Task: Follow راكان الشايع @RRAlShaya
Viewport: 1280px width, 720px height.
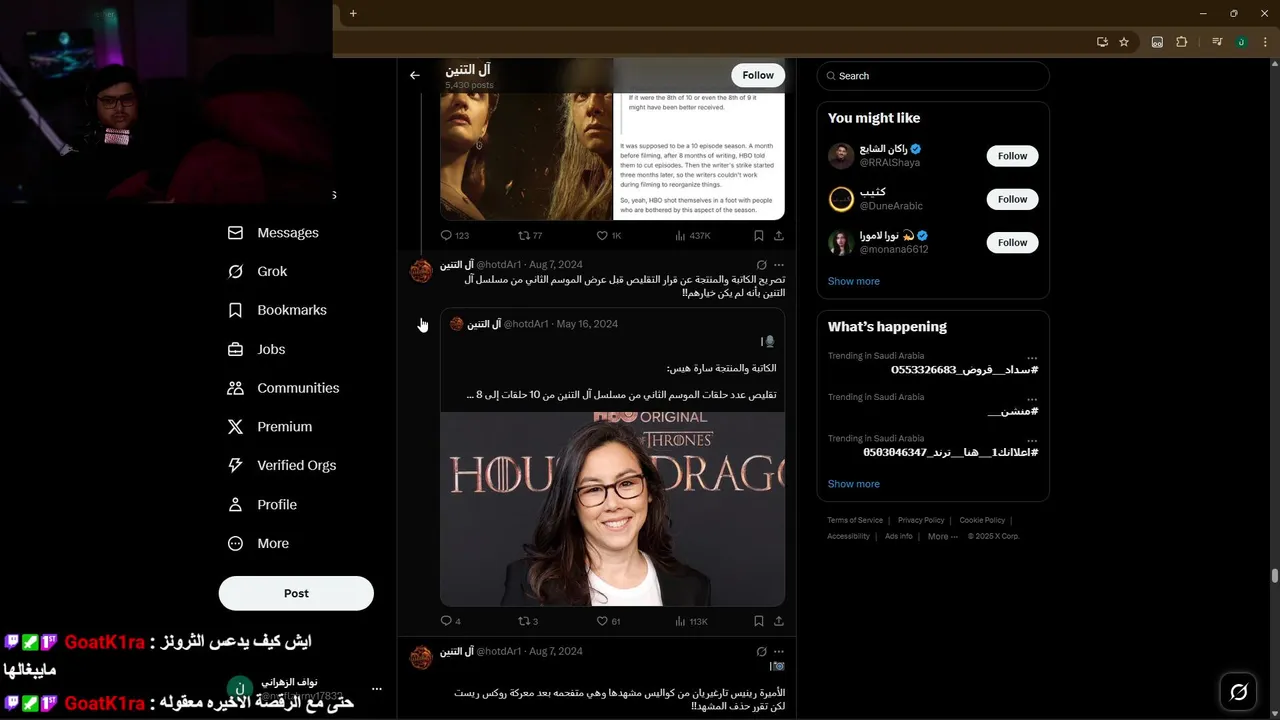Action: [1012, 156]
